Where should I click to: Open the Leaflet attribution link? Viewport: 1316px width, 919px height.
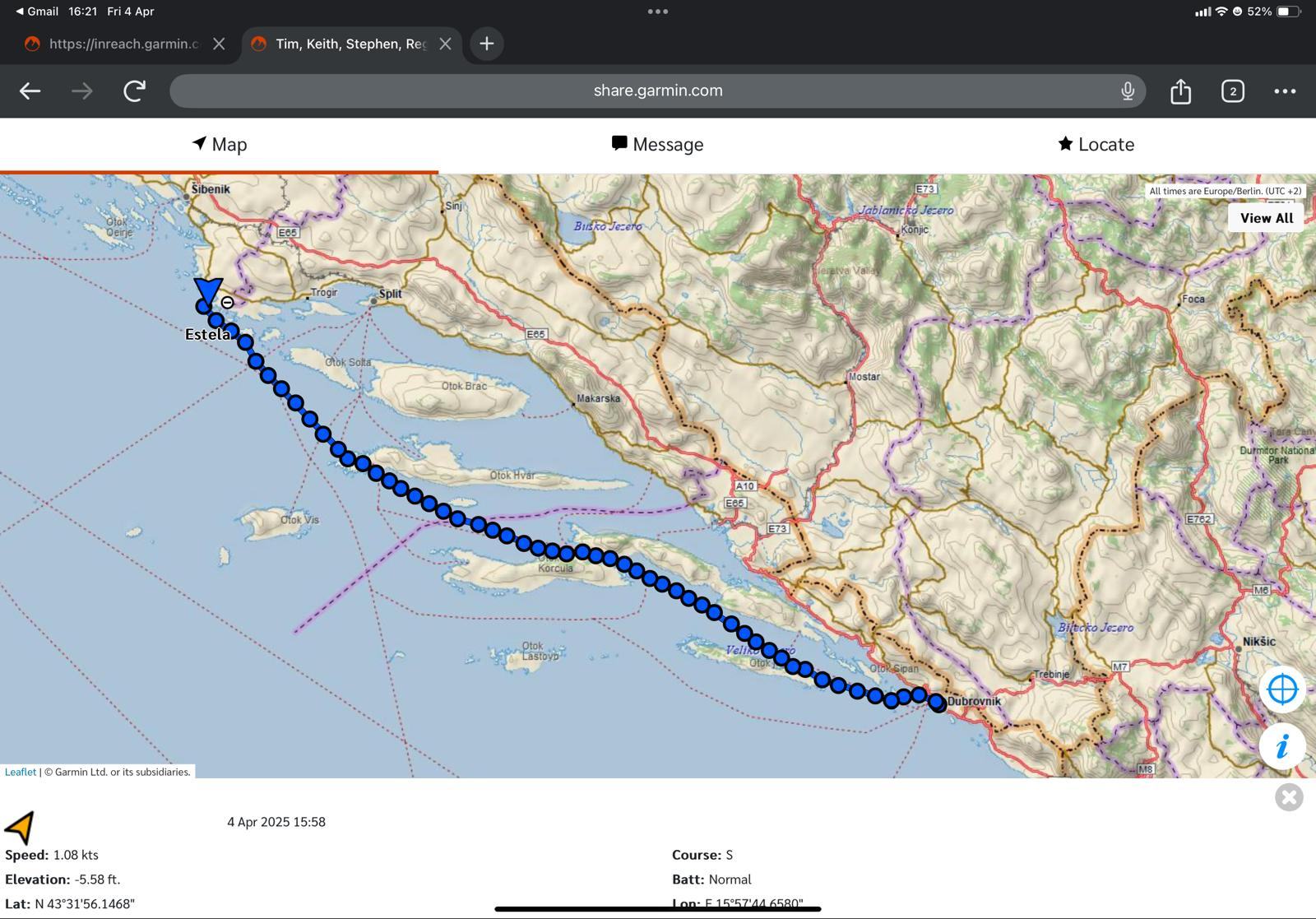pyautogui.click(x=21, y=772)
